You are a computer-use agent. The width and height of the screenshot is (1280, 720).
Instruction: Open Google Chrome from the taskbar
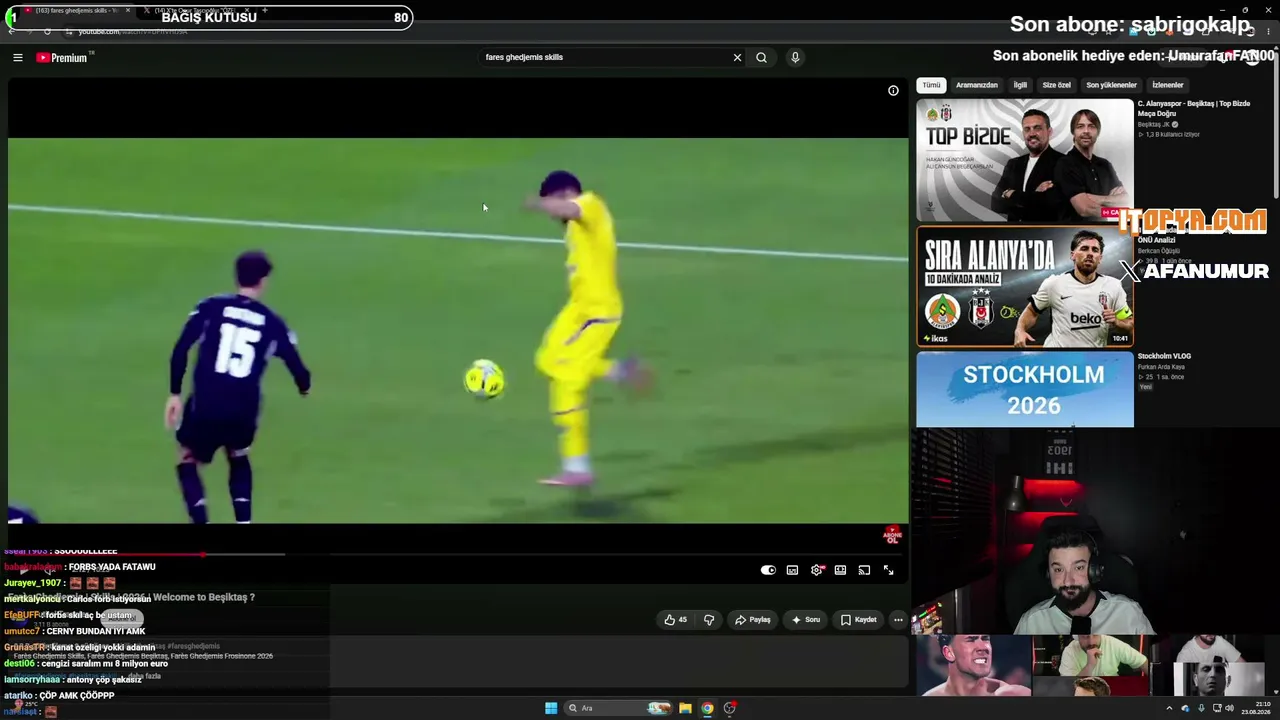point(707,708)
